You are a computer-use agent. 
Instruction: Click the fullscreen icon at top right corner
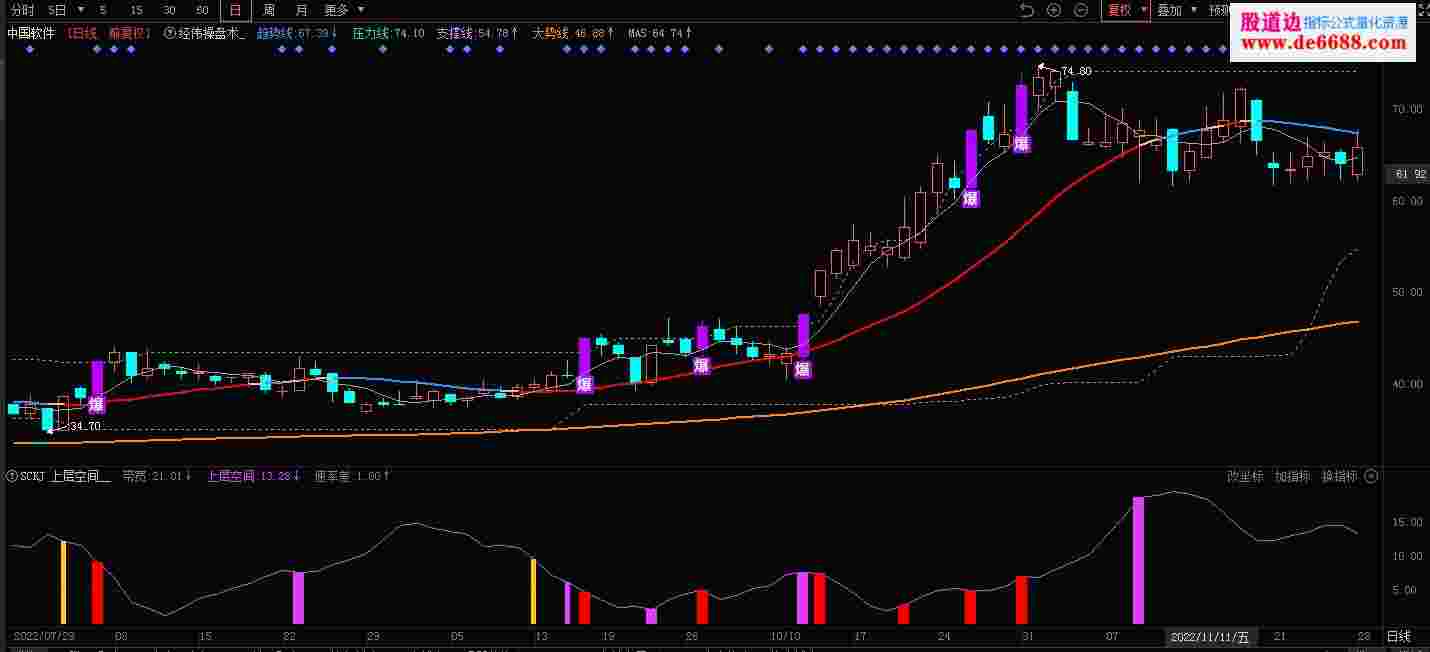coord(1422,10)
